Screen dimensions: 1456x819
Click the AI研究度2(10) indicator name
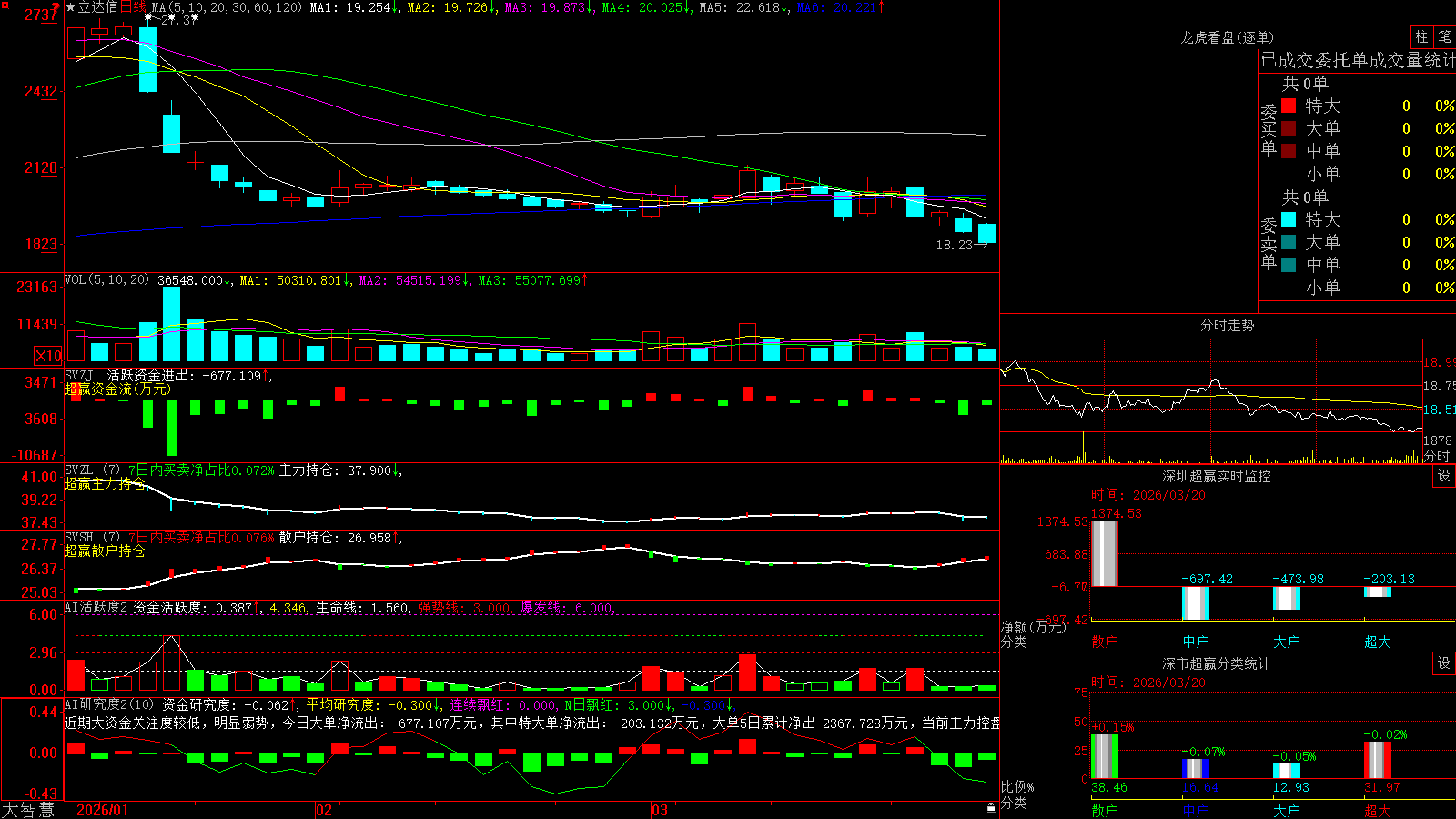tap(109, 704)
